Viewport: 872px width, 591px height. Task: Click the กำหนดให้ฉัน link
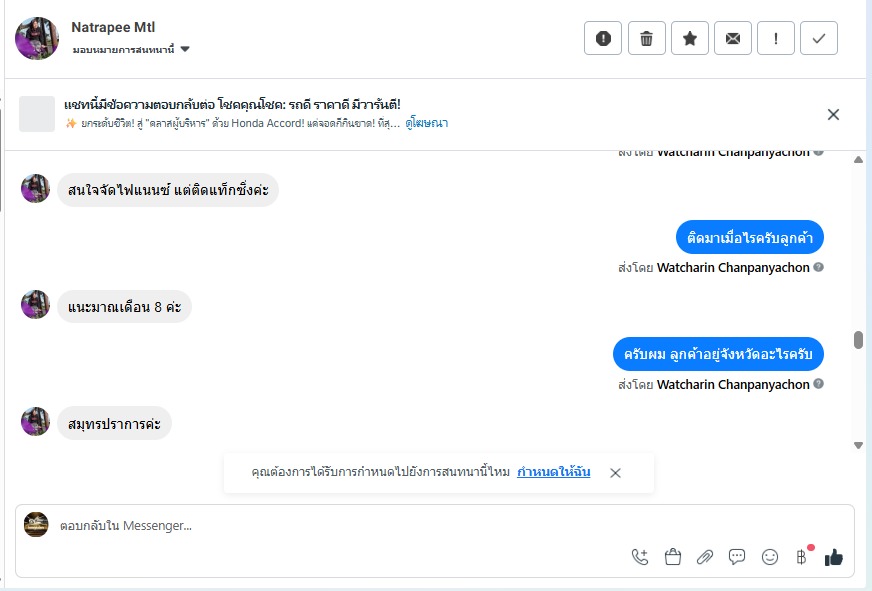(553, 472)
